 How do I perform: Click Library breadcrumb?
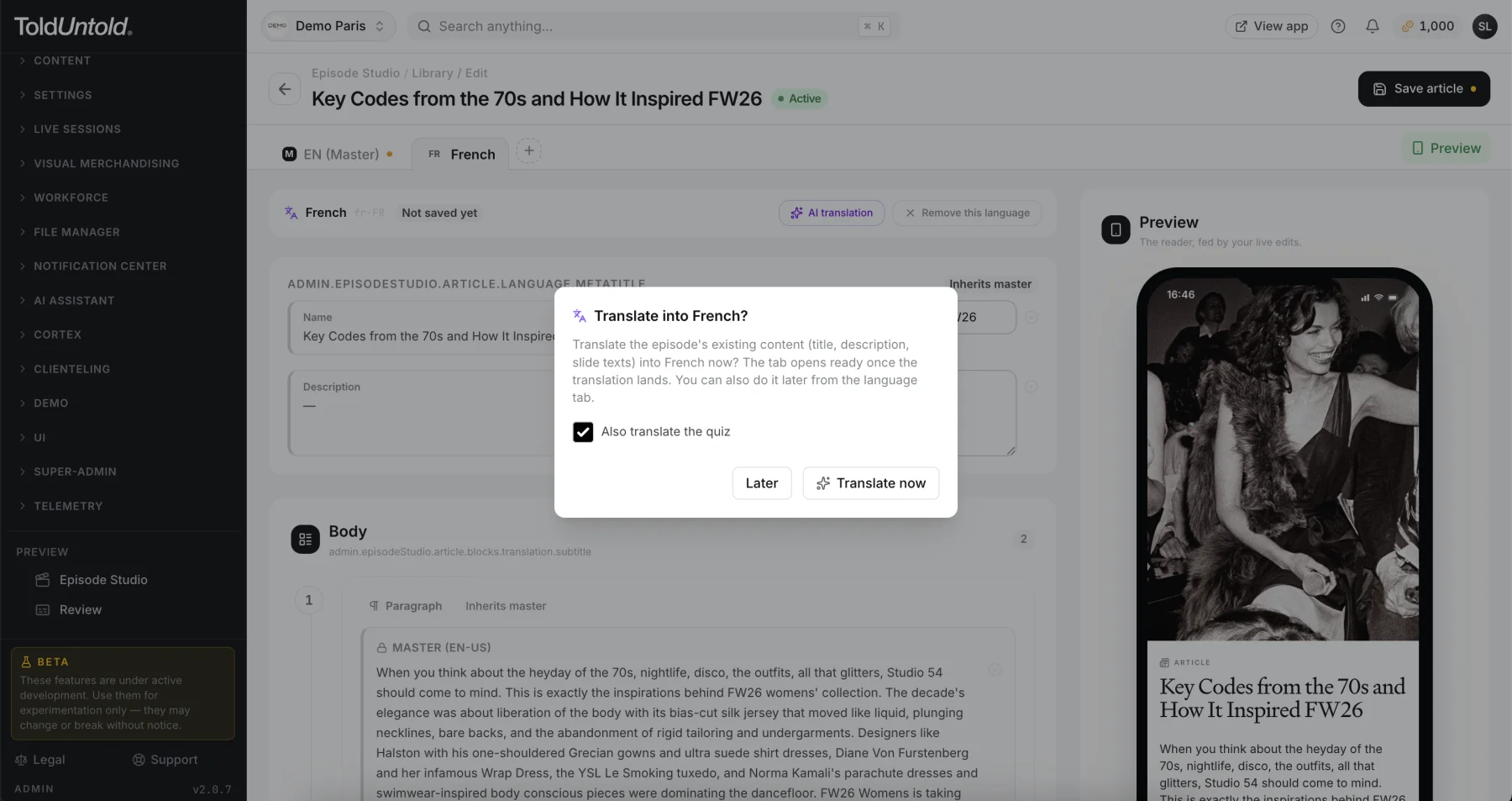tap(433, 73)
